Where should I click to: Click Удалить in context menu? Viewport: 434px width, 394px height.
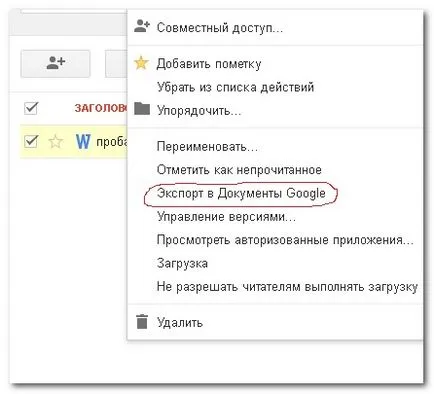click(x=180, y=323)
